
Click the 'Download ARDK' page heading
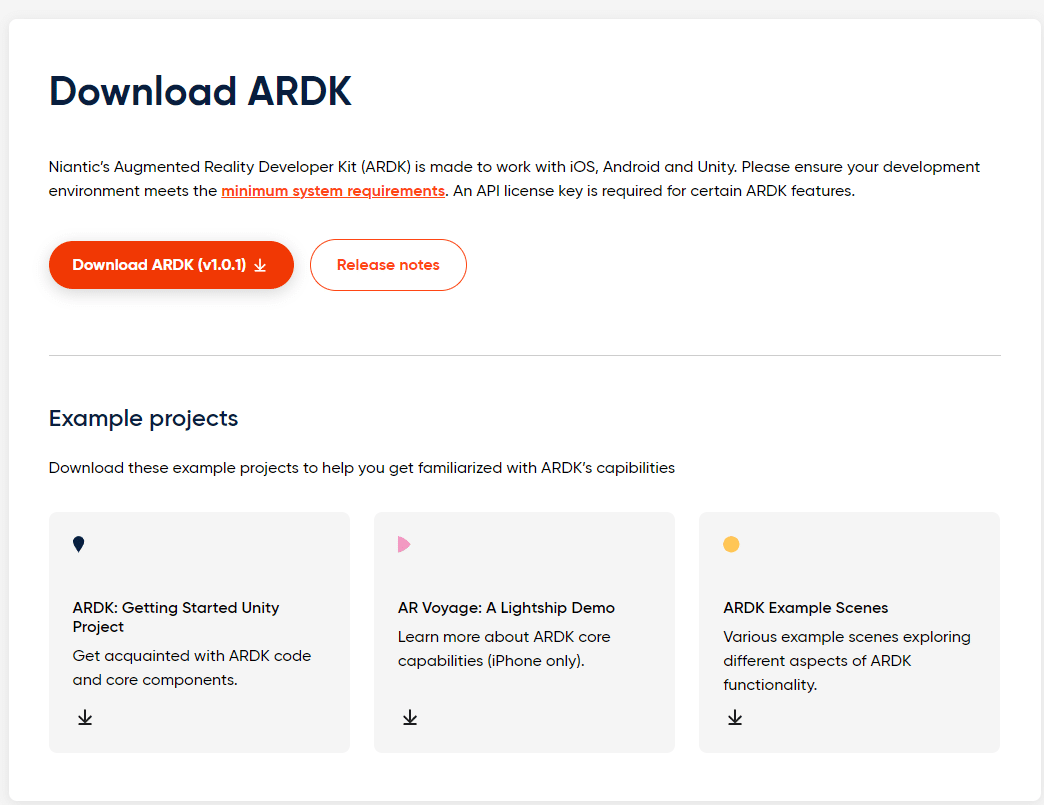(x=200, y=91)
